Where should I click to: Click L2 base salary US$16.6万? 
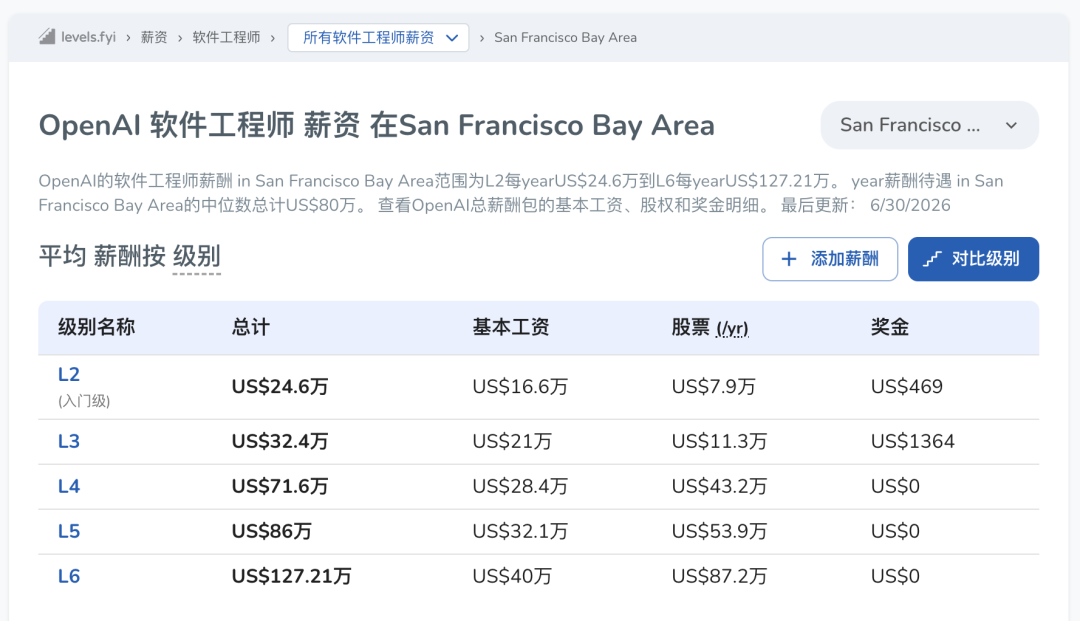[520, 387]
